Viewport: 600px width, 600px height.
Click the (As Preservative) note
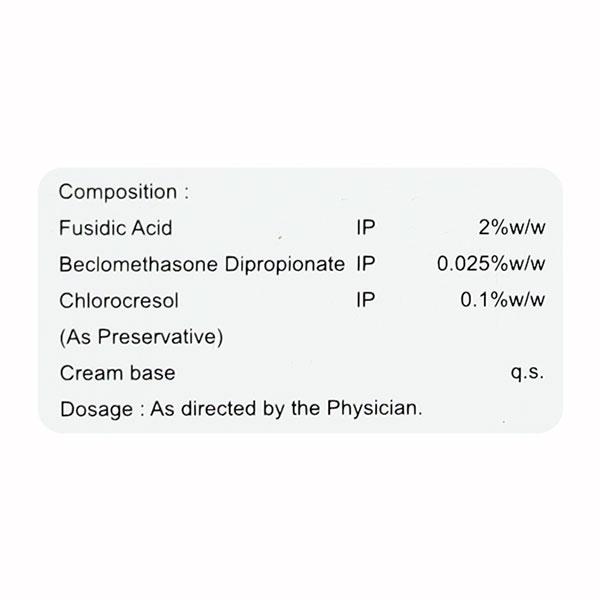[x=141, y=337]
